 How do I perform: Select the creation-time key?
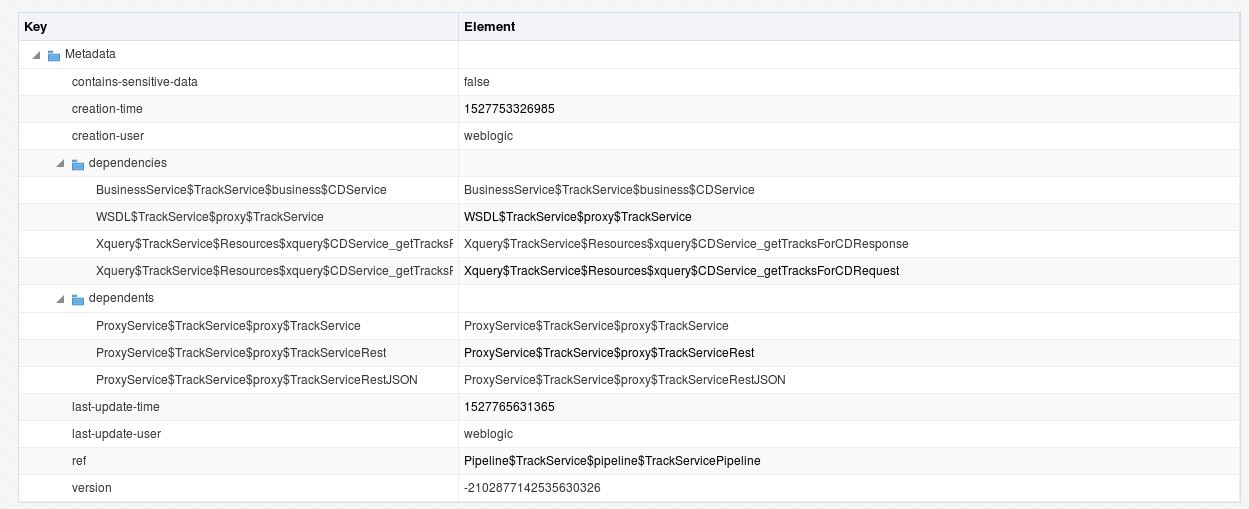pyautogui.click(x=109, y=109)
